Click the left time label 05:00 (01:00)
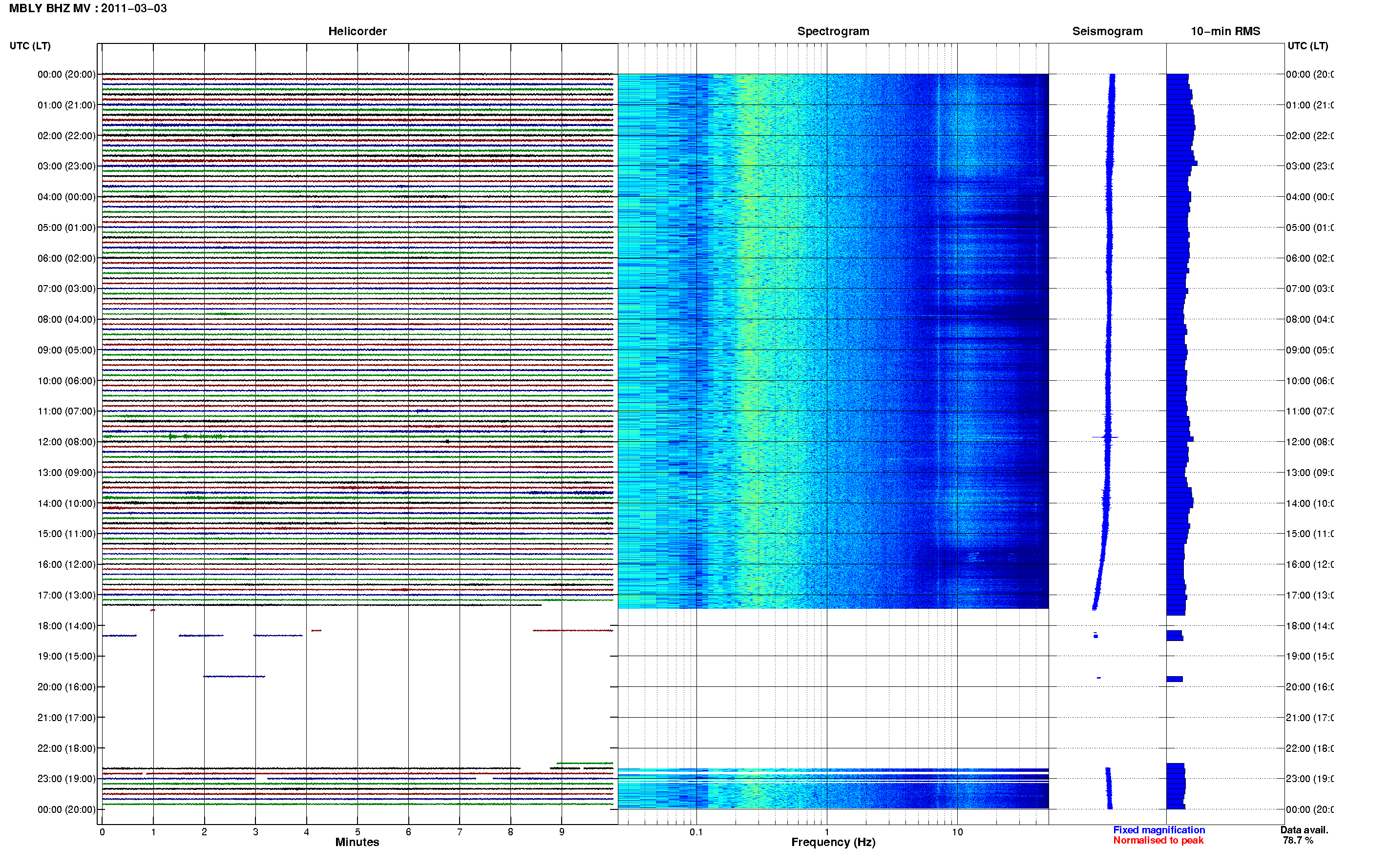 click(66, 227)
